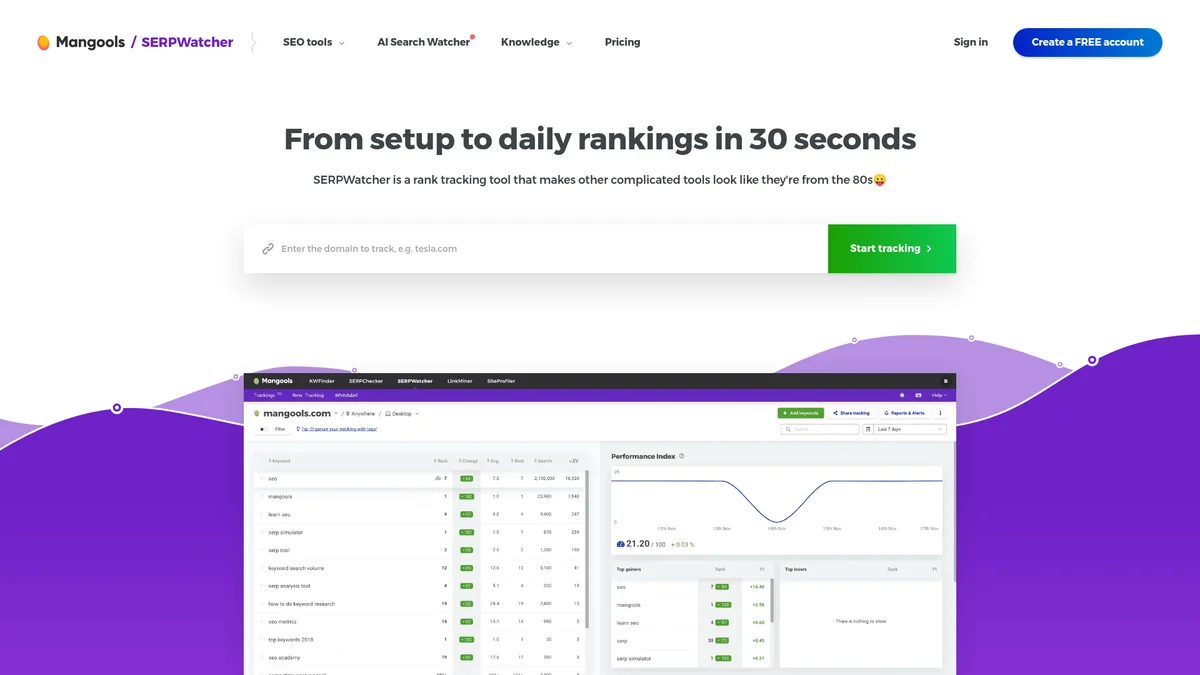
Task: Click the '+0.03 %' performance change value
Action: coord(682,544)
